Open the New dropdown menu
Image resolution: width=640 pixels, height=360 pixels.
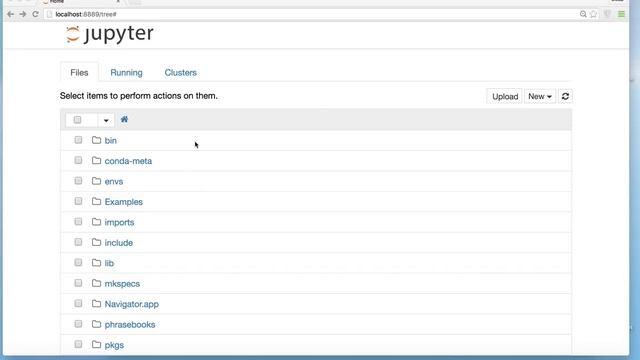540,96
